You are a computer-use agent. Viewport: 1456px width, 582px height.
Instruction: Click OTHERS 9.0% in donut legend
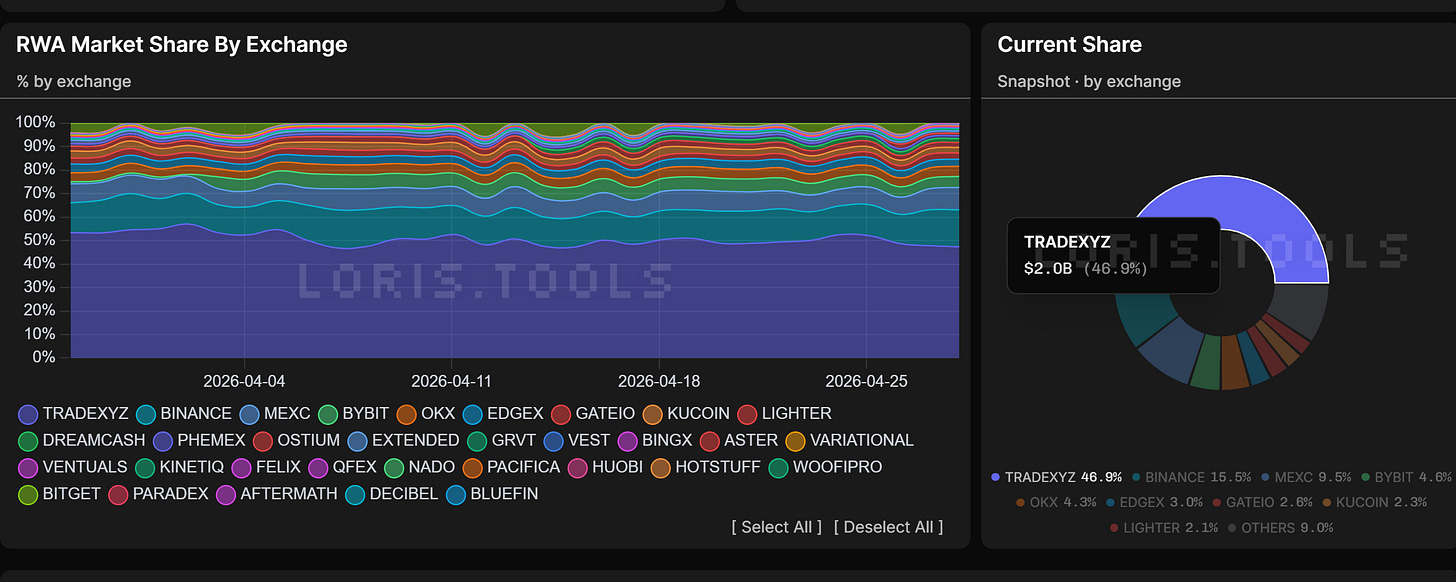coord(1280,527)
